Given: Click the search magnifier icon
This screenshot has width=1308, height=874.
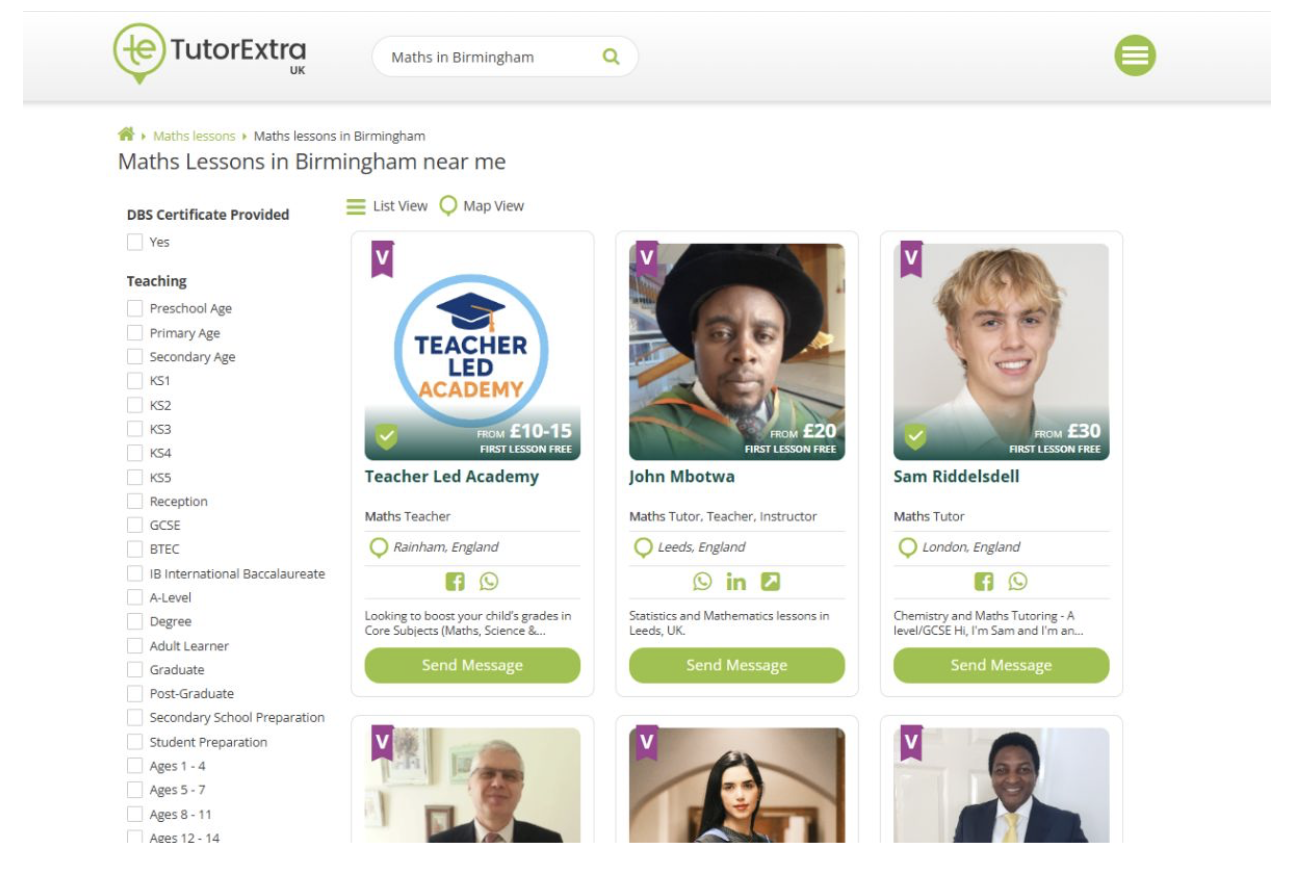Looking at the screenshot, I should pyautogui.click(x=611, y=57).
